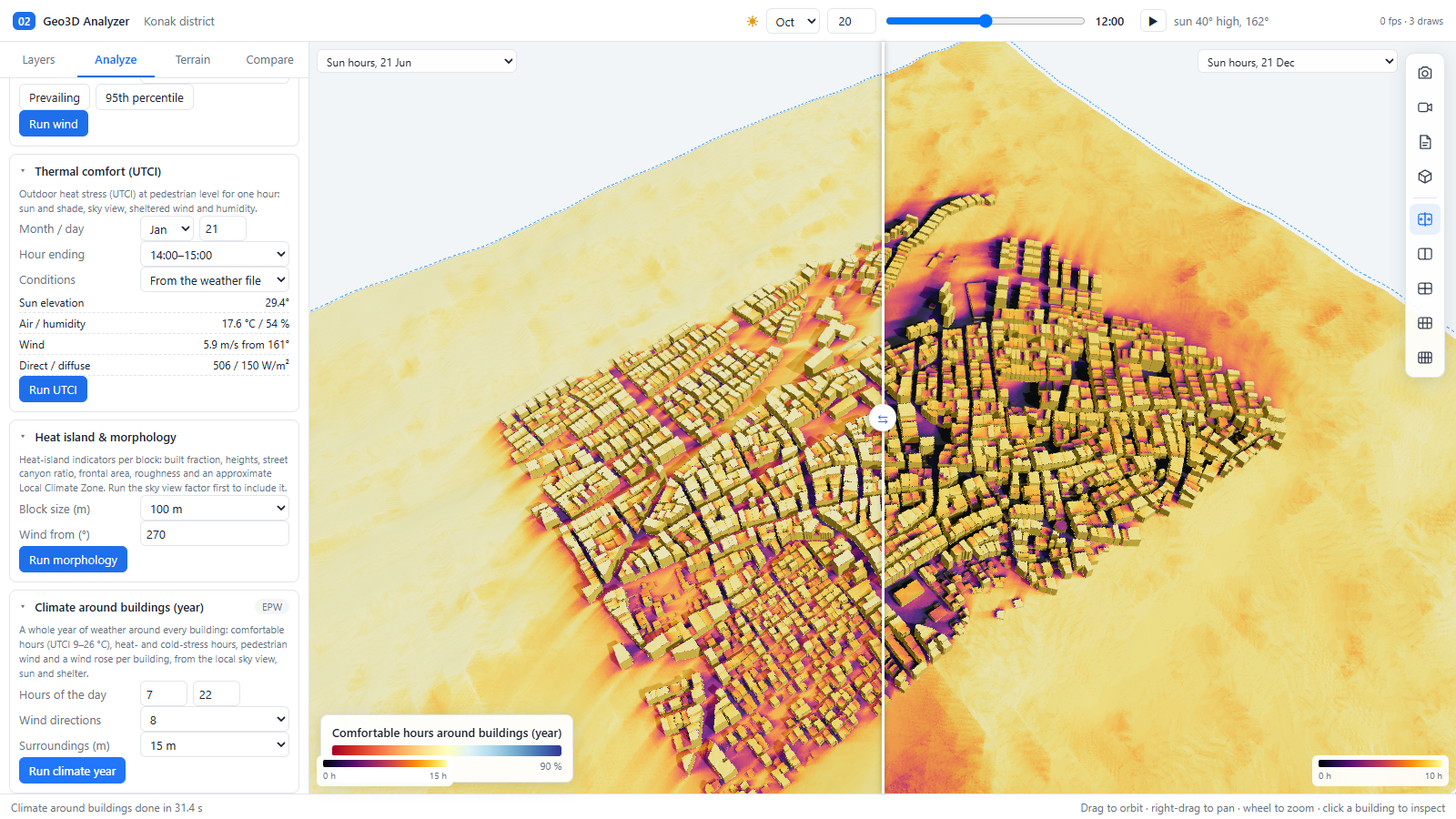Open the Surroundings distance dropdown
The height and width of the screenshot is (819, 1456).
click(215, 745)
